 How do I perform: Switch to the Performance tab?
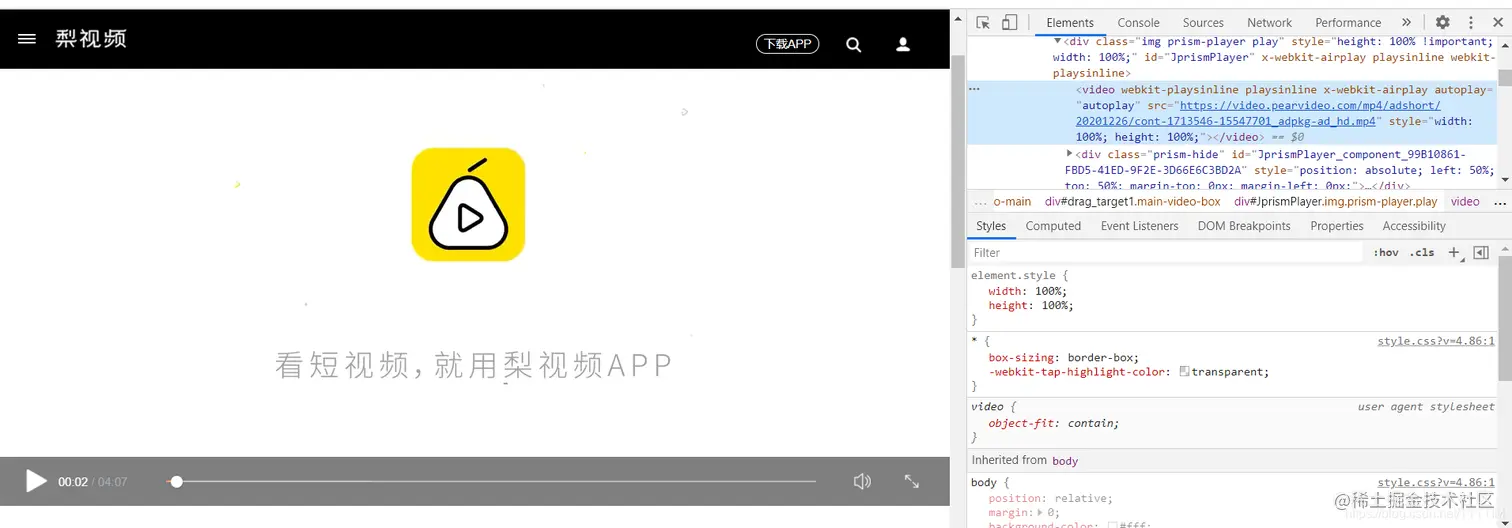(x=1348, y=22)
